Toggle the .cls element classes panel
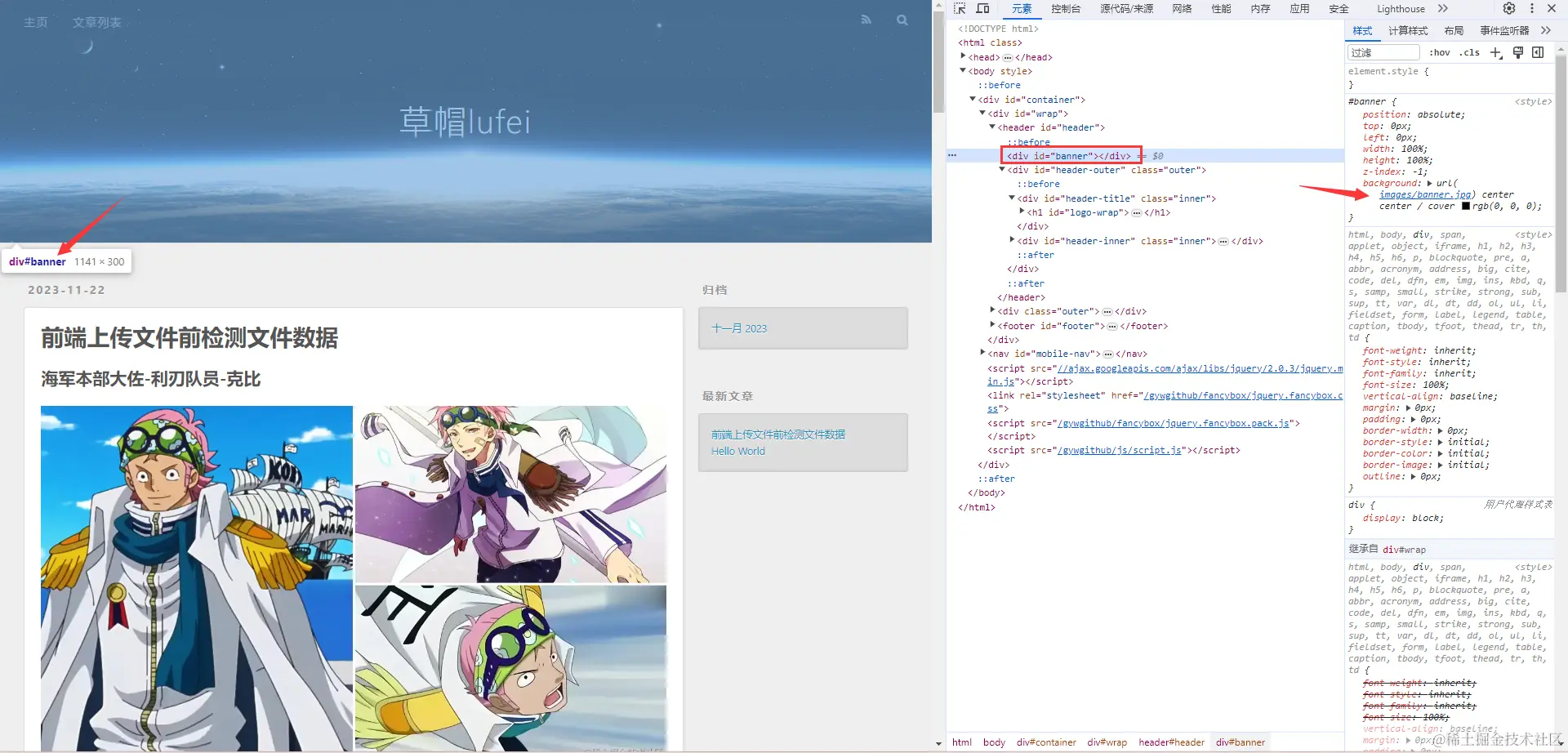This screenshot has width=1568, height=753. [x=1470, y=52]
